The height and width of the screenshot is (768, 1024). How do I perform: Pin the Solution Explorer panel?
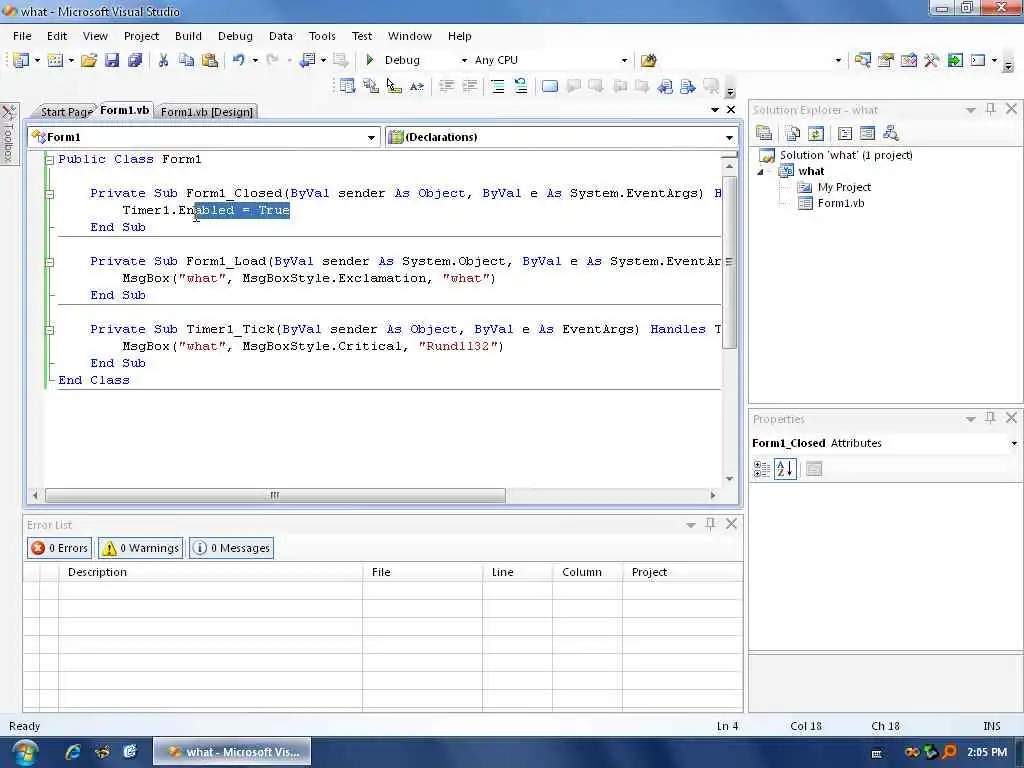point(991,109)
